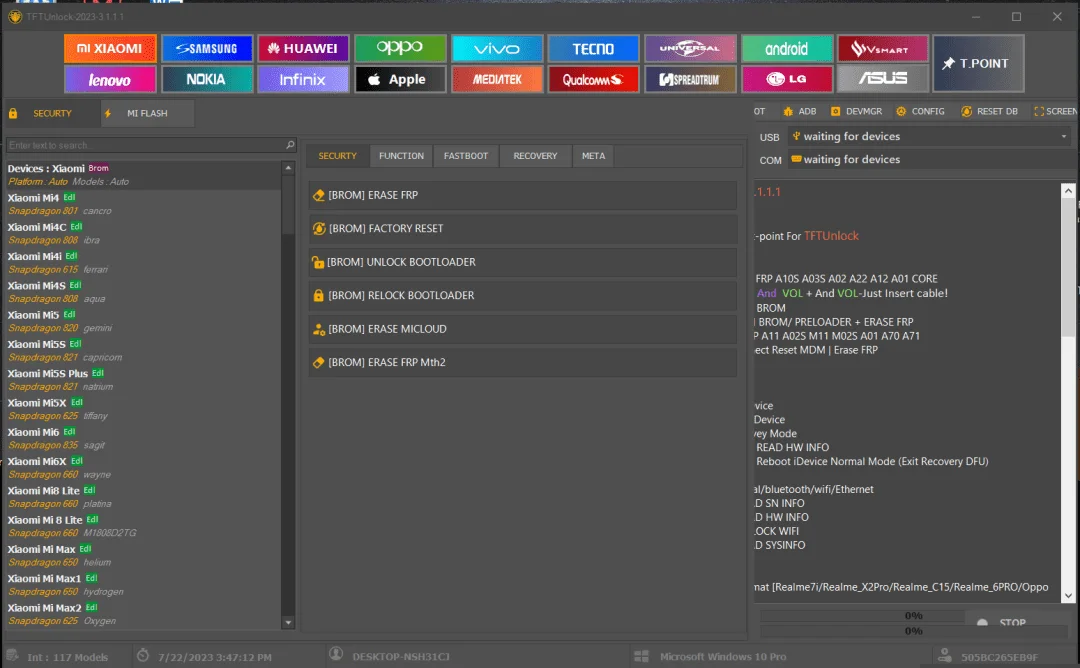This screenshot has height=668, width=1080.
Task: Open the ADB toolbar item
Action: point(800,111)
